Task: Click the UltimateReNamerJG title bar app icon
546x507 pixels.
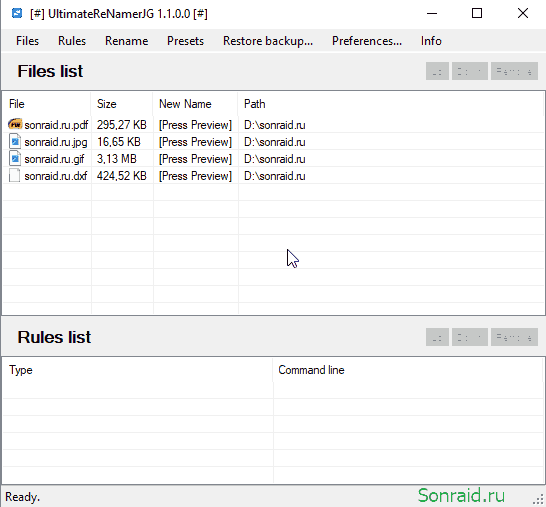Action: point(17,14)
